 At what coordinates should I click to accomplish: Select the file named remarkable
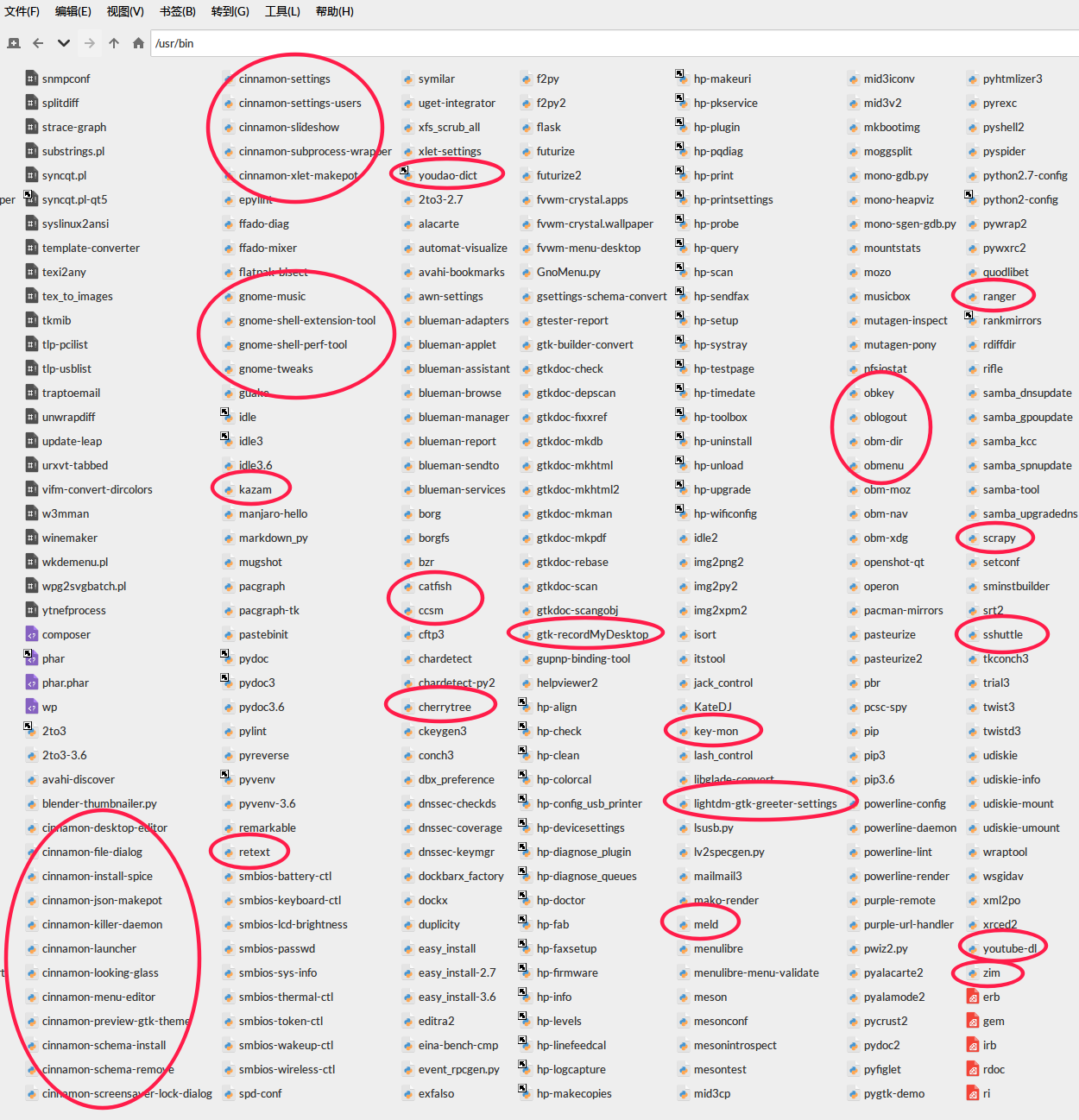267,827
